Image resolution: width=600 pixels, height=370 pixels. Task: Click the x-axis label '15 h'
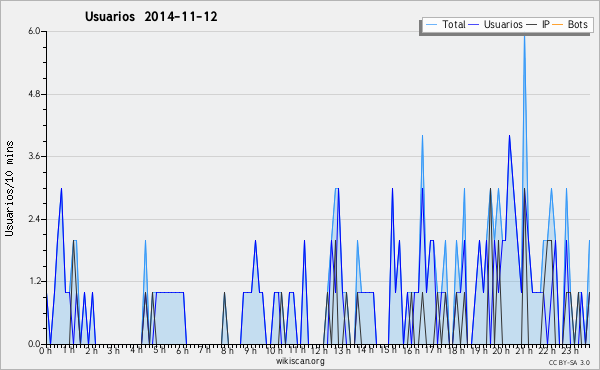pyautogui.click(x=388, y=350)
